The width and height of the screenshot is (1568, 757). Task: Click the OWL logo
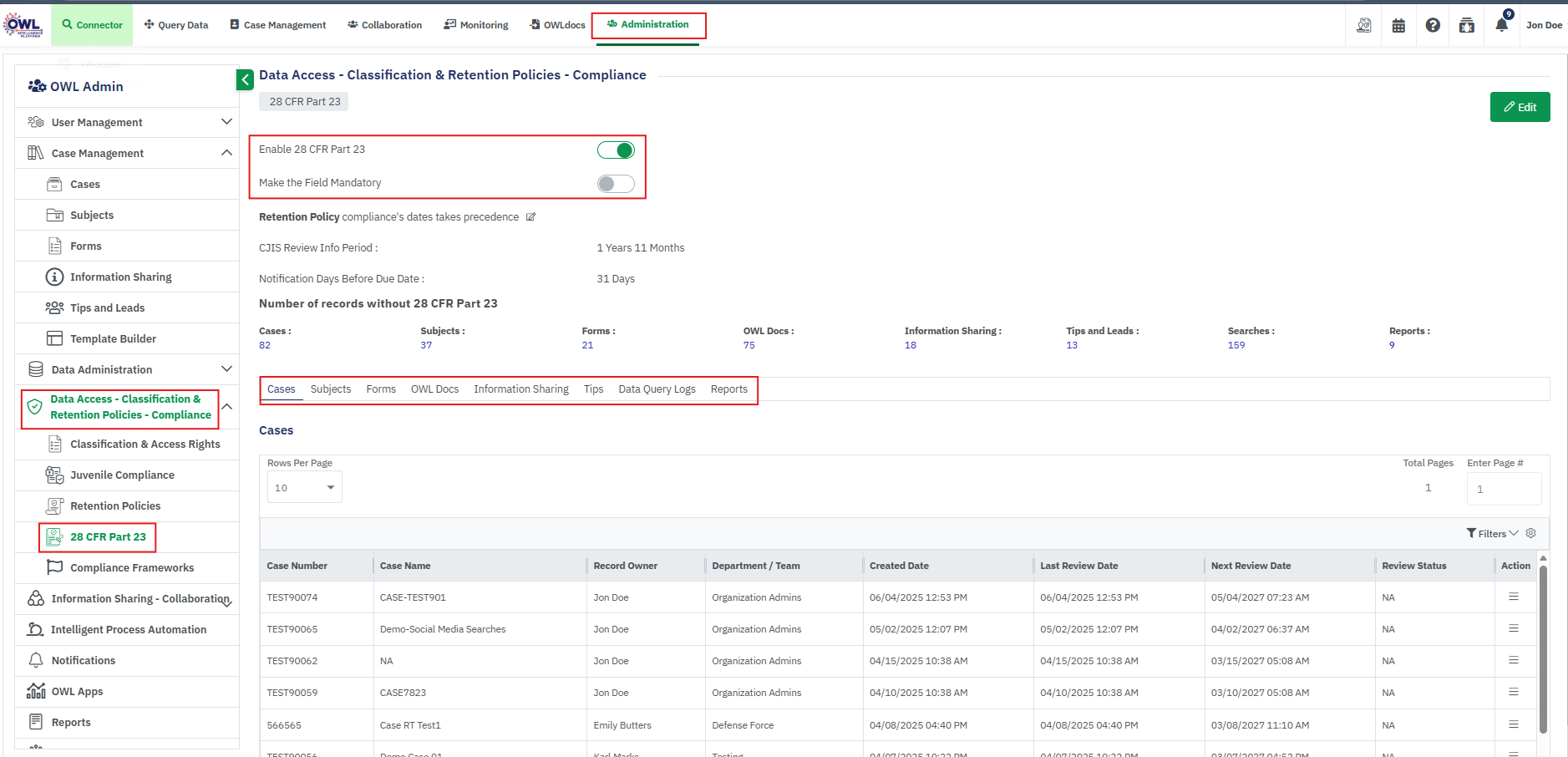coord(23,25)
